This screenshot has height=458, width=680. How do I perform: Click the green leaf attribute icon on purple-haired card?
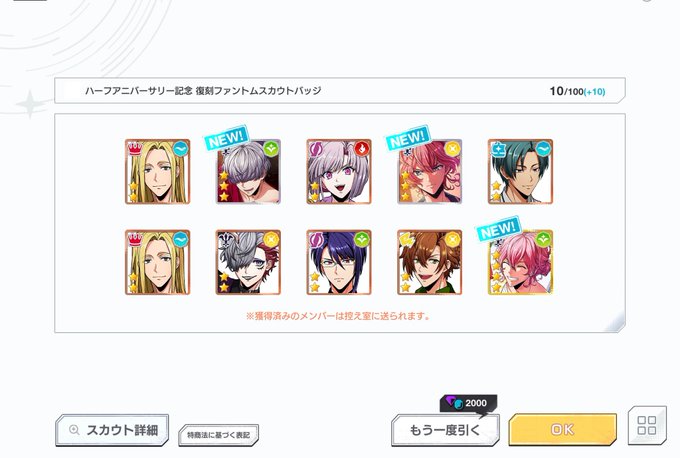click(361, 239)
